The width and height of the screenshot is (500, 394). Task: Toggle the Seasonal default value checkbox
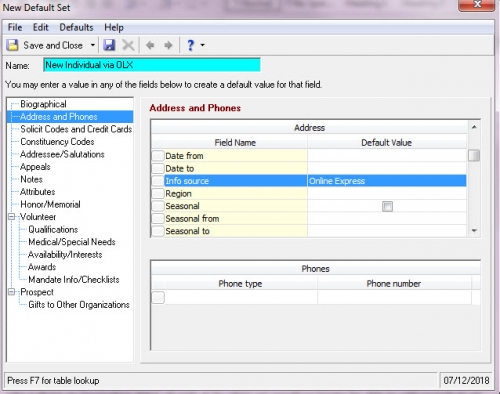coord(387,206)
